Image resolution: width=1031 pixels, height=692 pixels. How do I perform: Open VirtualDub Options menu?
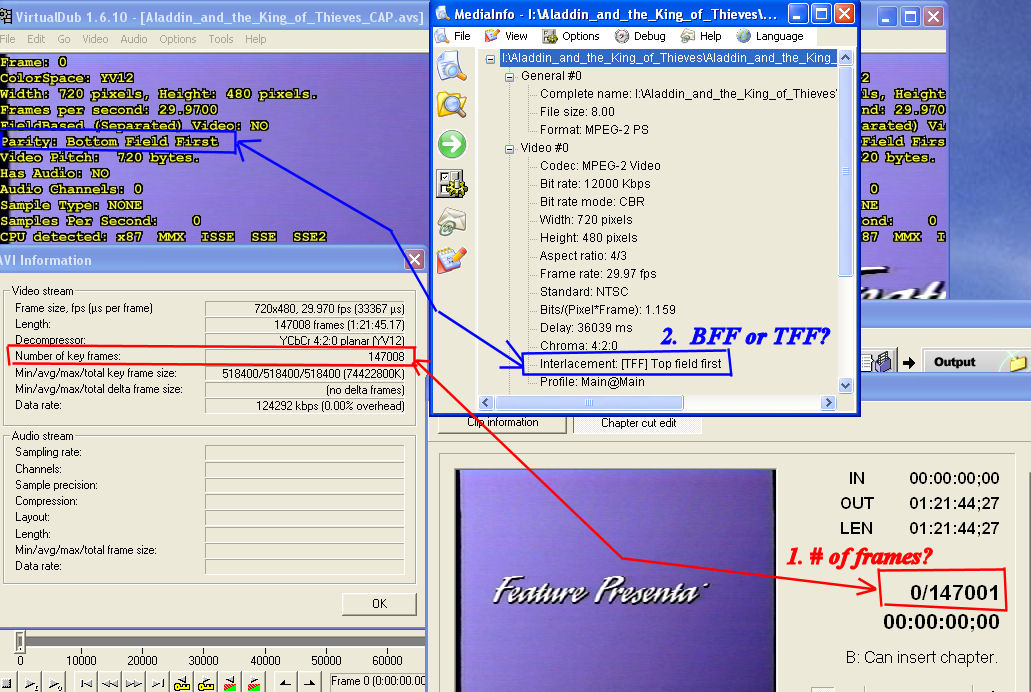pyautogui.click(x=178, y=39)
